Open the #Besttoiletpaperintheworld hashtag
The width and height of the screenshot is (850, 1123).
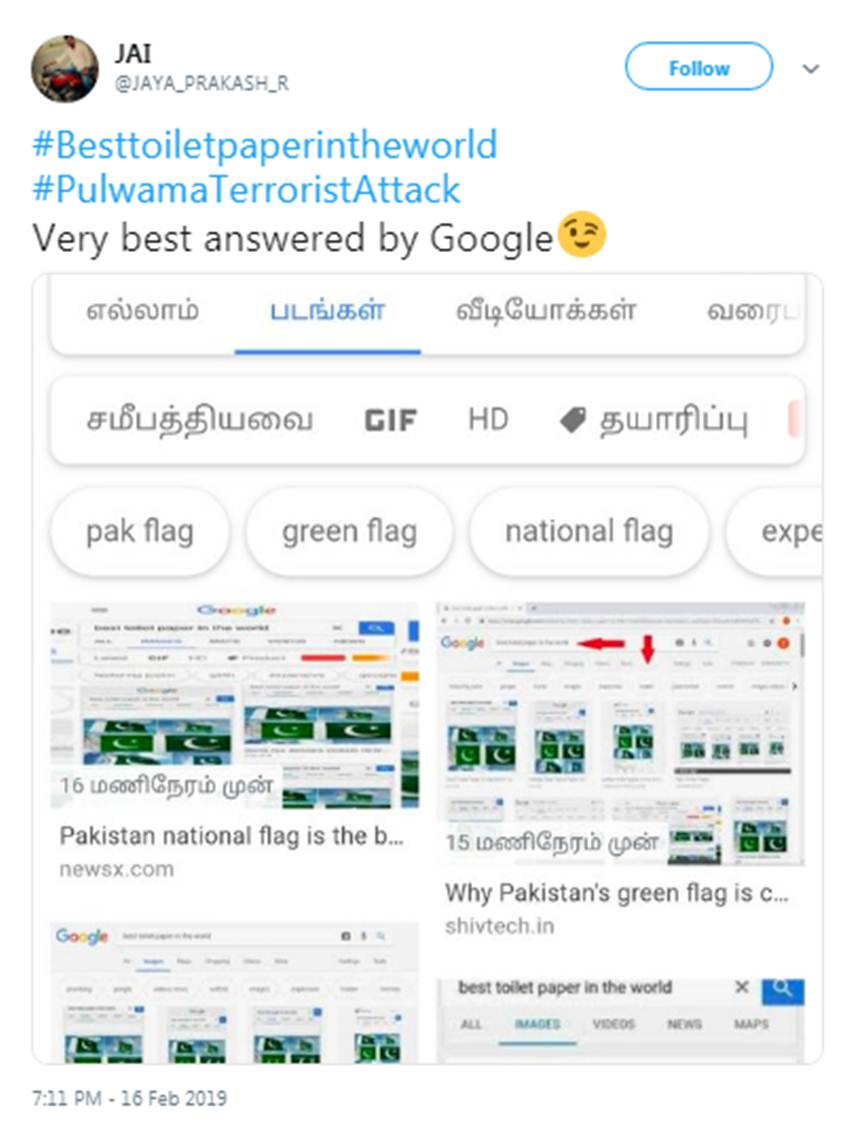point(265,145)
